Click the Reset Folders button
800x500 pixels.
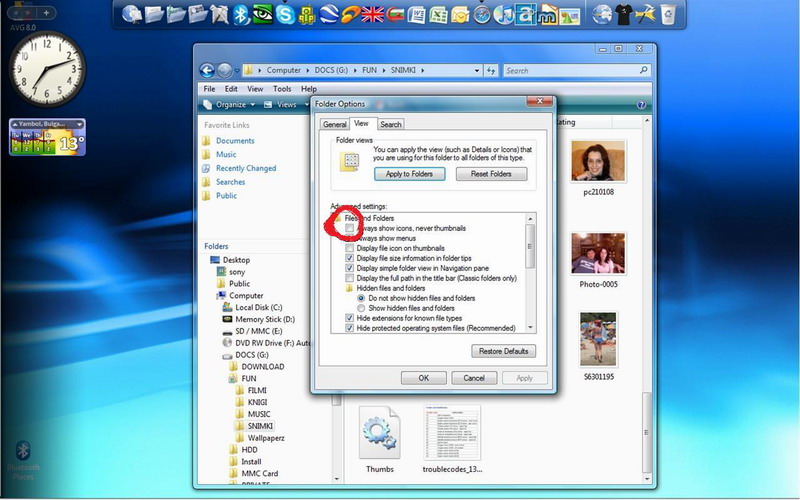(x=491, y=174)
